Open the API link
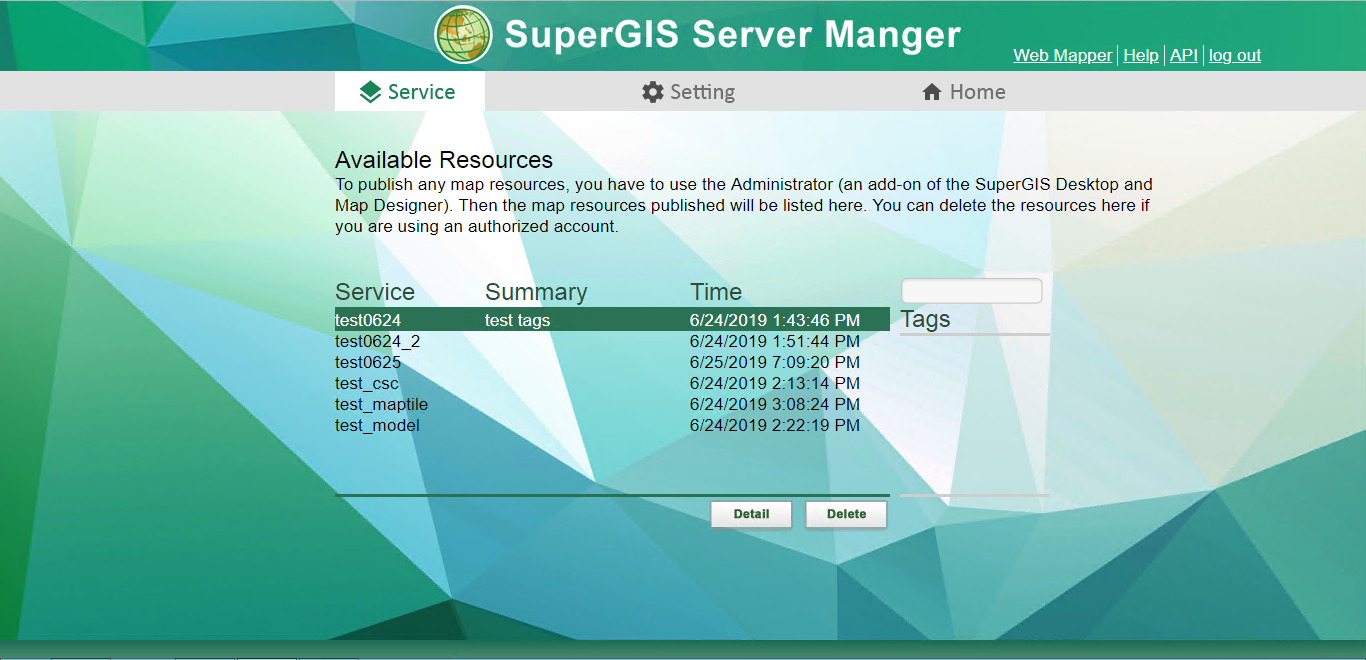The image size is (1366, 660). pyautogui.click(x=1184, y=55)
